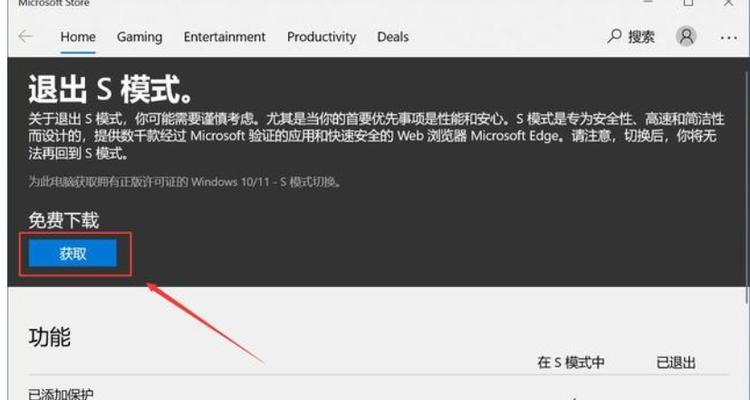Select the Productivity tab
Screen dimensions: 750x400
(321, 37)
